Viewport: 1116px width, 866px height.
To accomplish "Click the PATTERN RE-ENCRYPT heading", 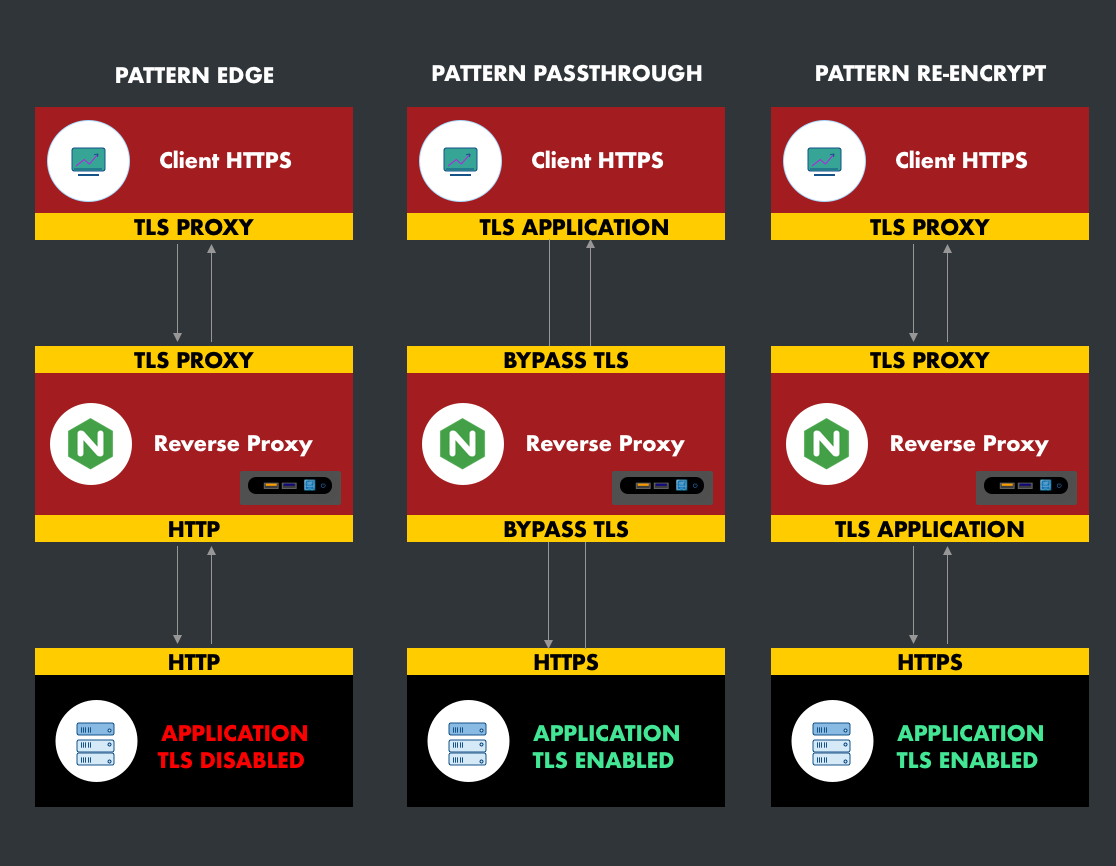I will coord(930,74).
